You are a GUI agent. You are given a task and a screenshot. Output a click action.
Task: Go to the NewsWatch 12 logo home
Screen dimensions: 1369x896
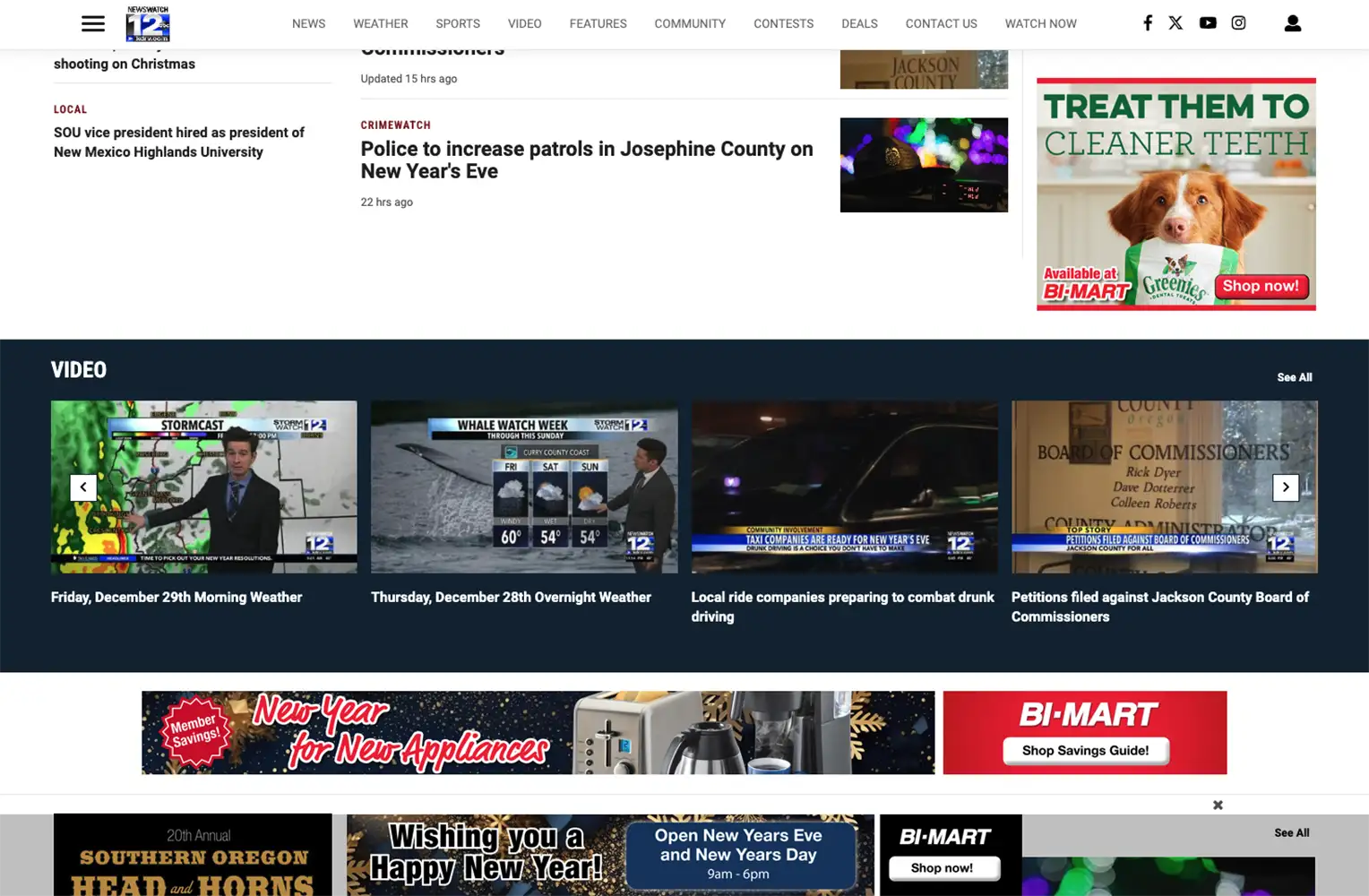pos(148,23)
